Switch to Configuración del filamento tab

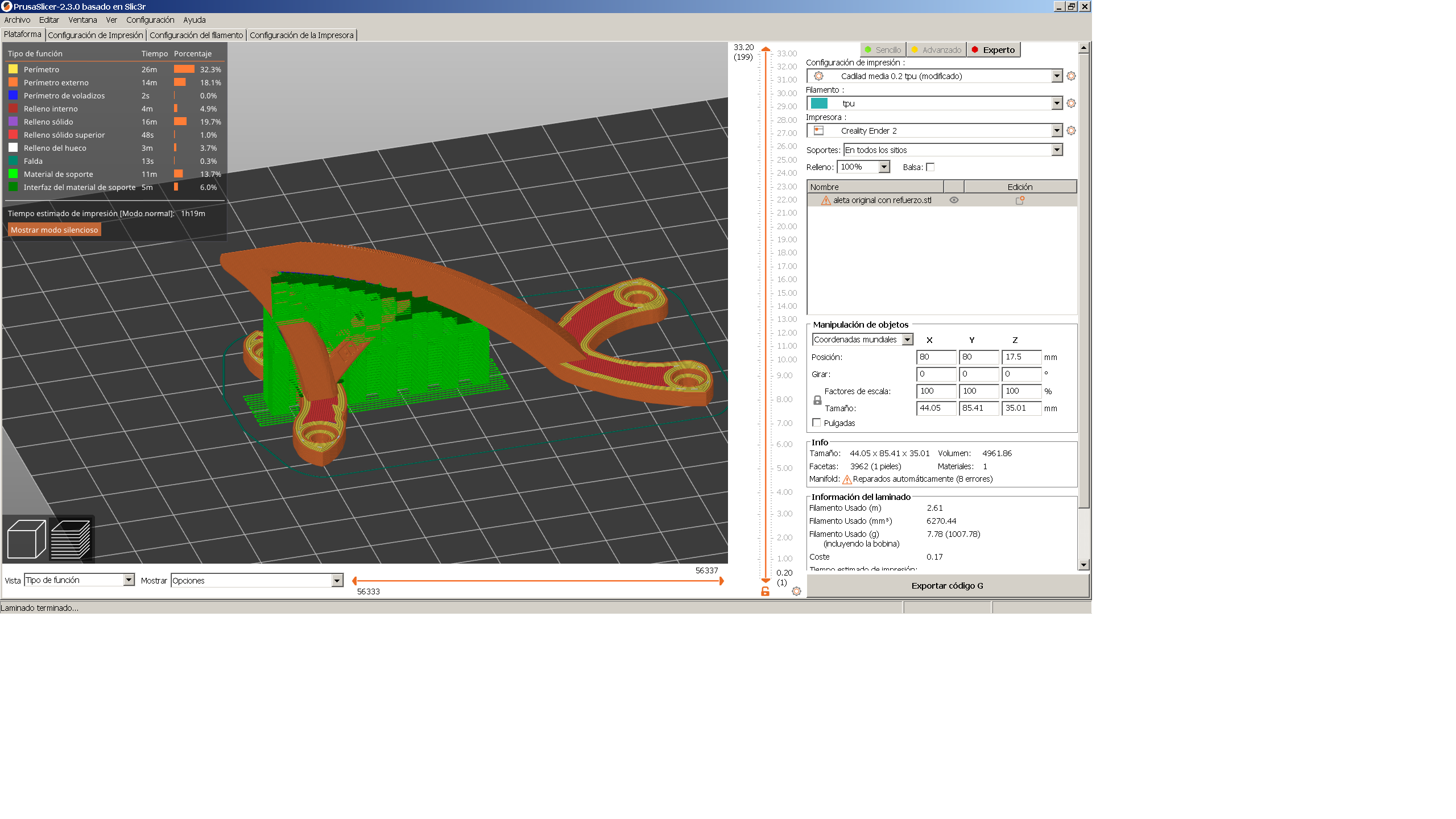pyautogui.click(x=196, y=35)
